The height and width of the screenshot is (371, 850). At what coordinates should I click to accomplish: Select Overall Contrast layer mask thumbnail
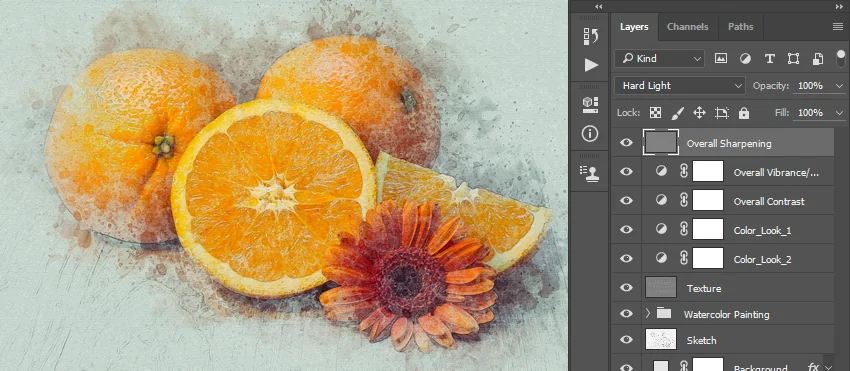pos(708,200)
